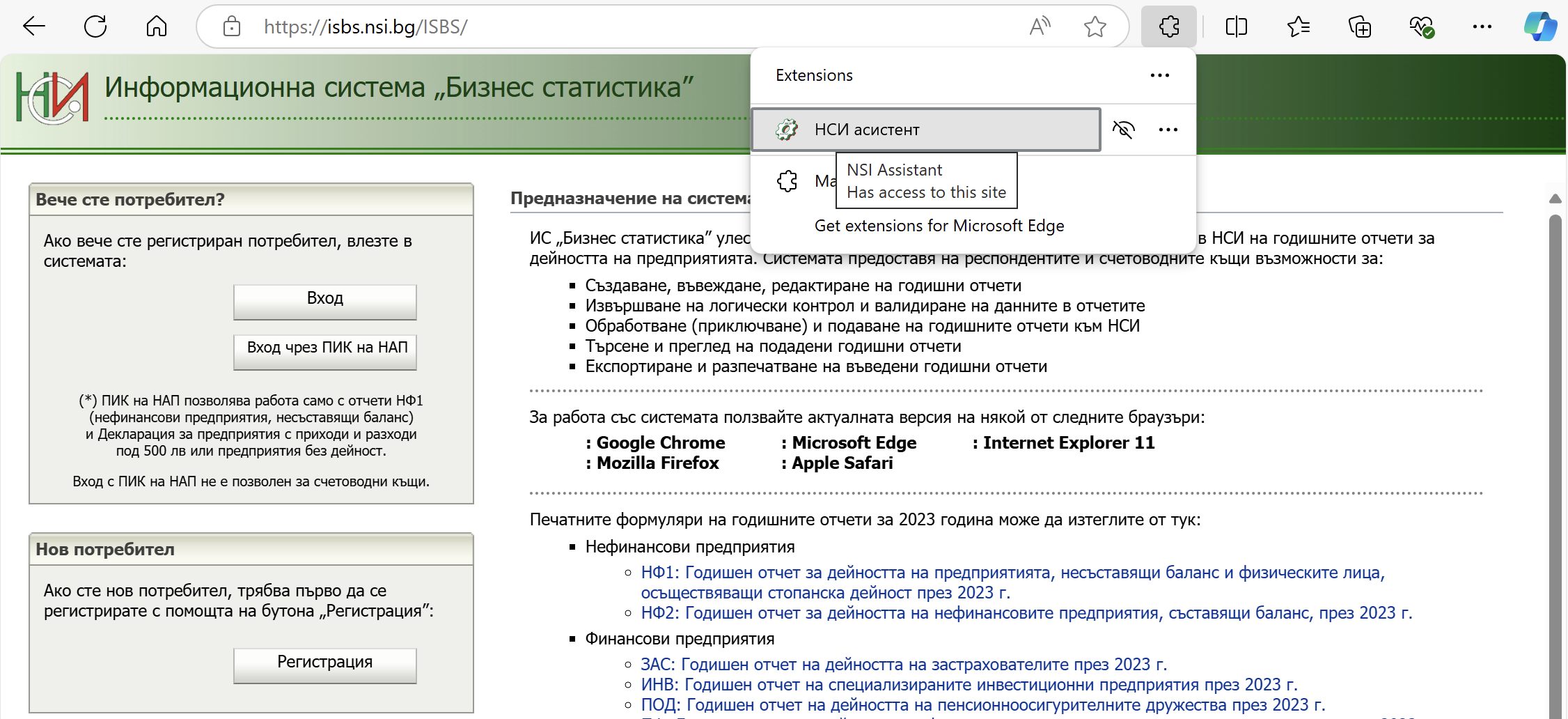
Task: Click the НСИ logo in the header
Action: tap(53, 98)
